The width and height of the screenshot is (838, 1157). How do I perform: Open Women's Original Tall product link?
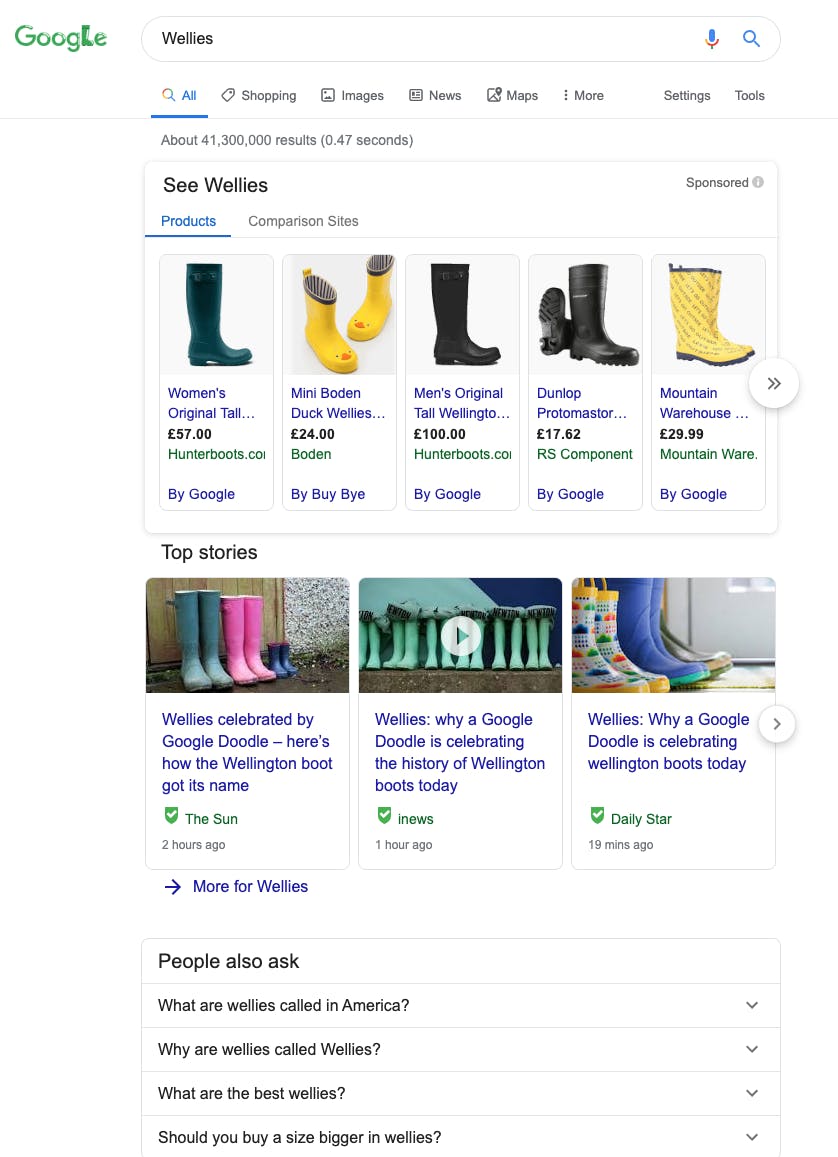(212, 403)
